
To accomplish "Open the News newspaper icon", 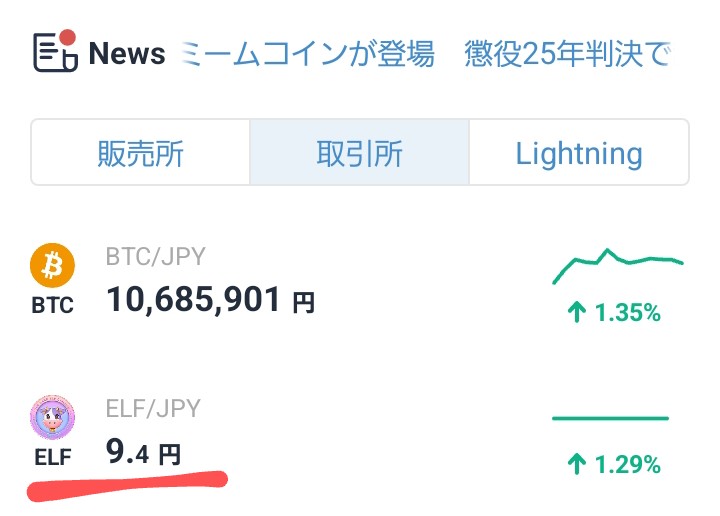I will [x=56, y=52].
